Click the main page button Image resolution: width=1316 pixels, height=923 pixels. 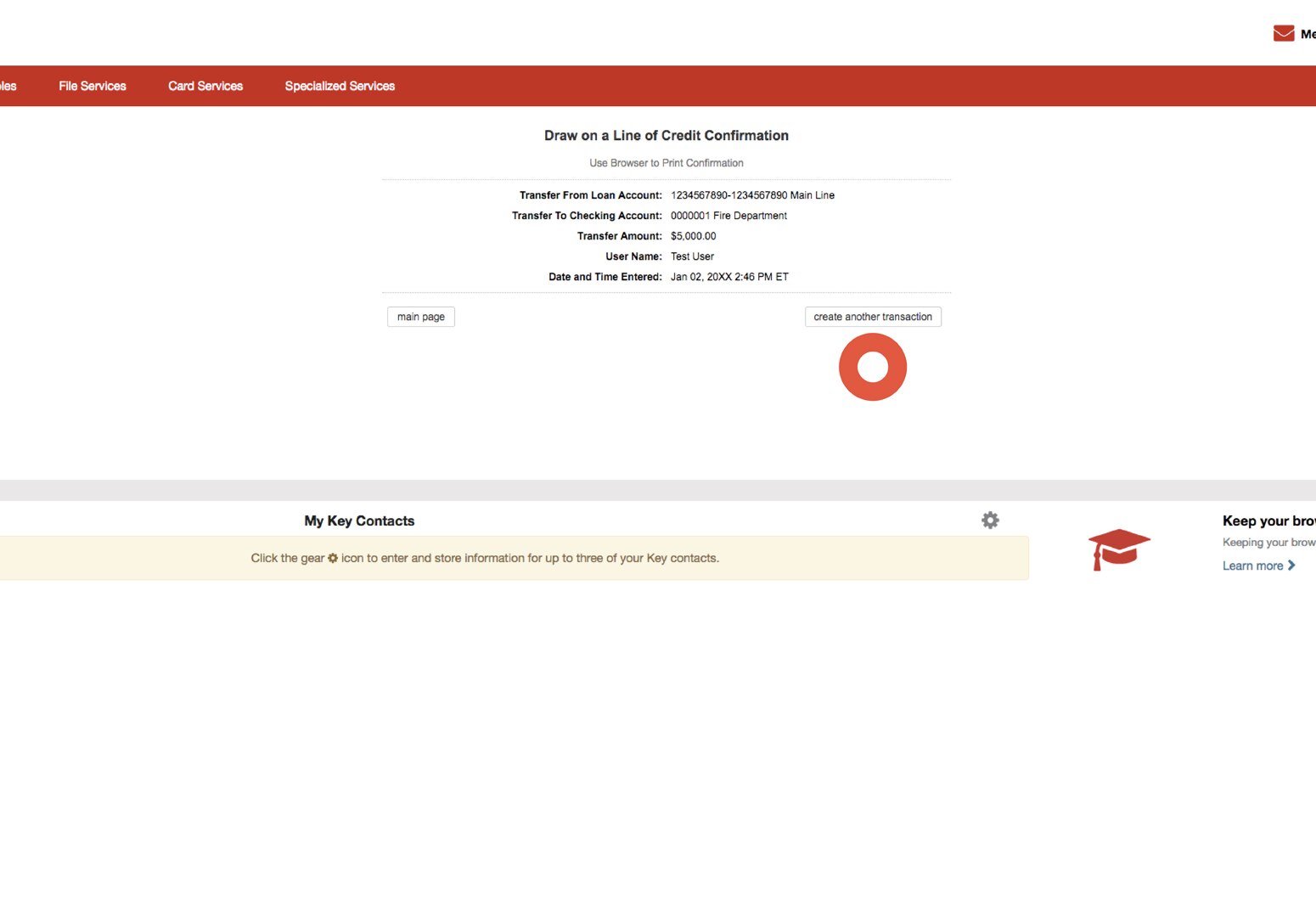420,316
